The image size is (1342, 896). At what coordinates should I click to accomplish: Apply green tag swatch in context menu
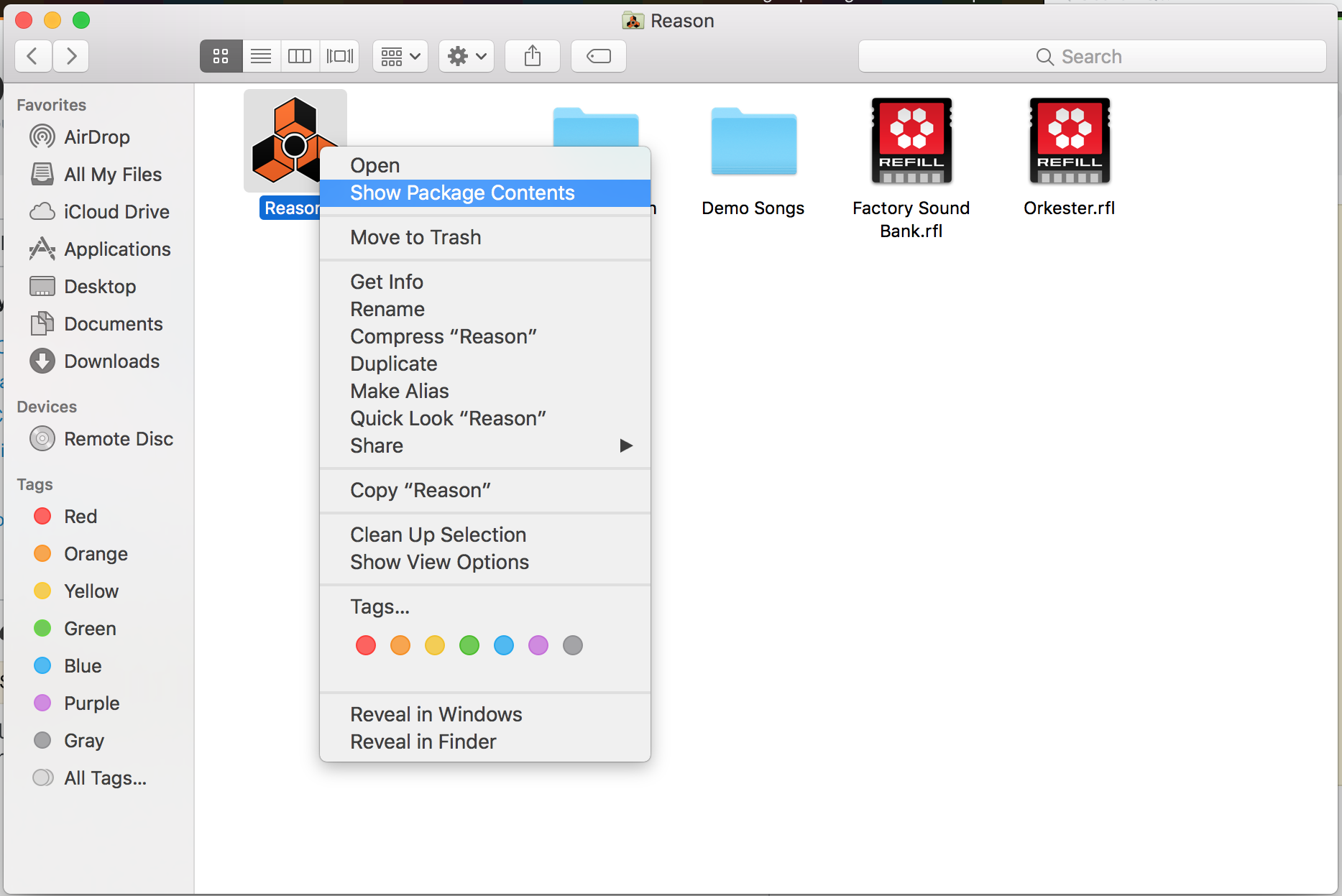[x=469, y=645]
